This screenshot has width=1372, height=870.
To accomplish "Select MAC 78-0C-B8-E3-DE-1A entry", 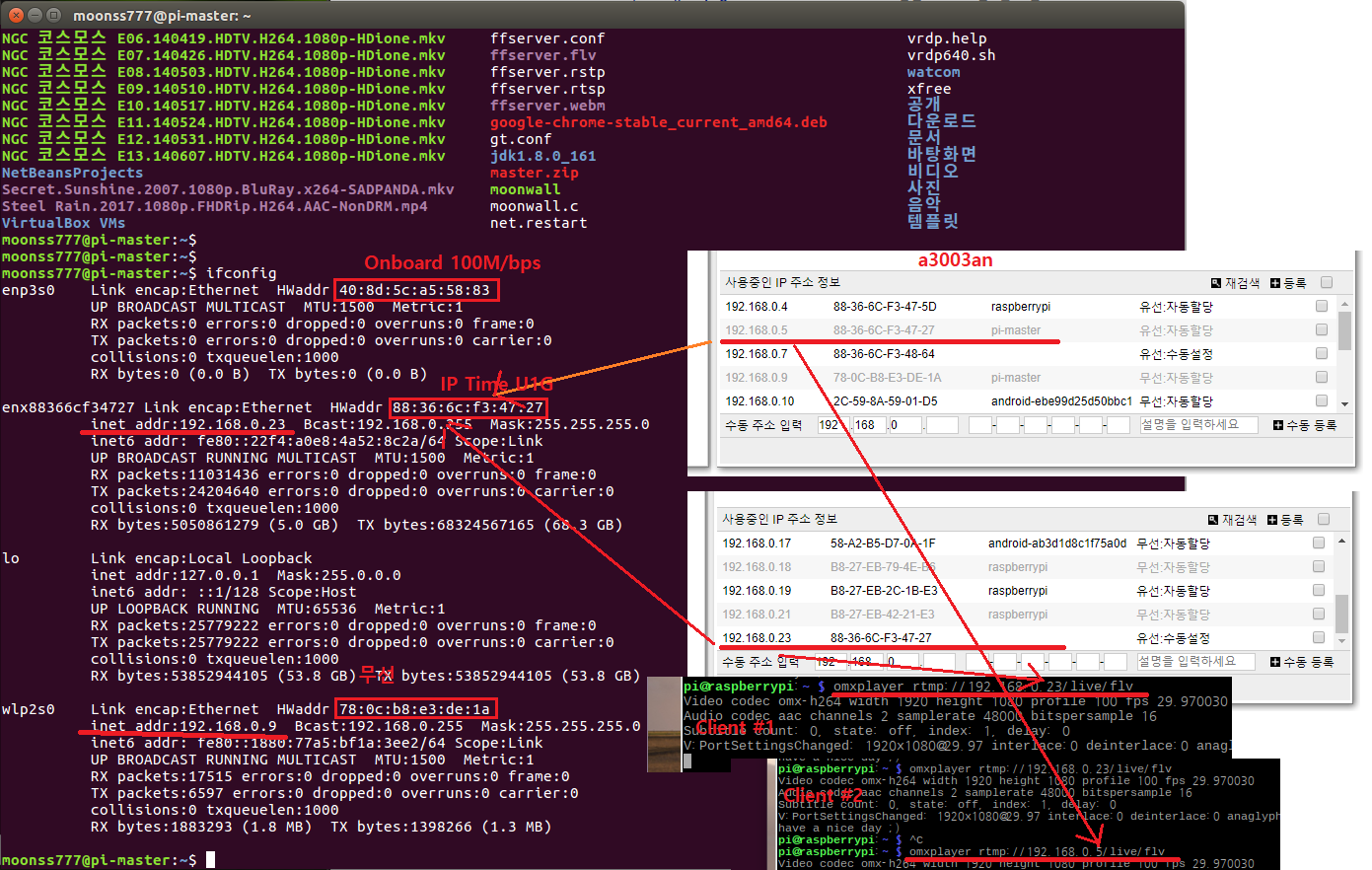I will [888, 378].
